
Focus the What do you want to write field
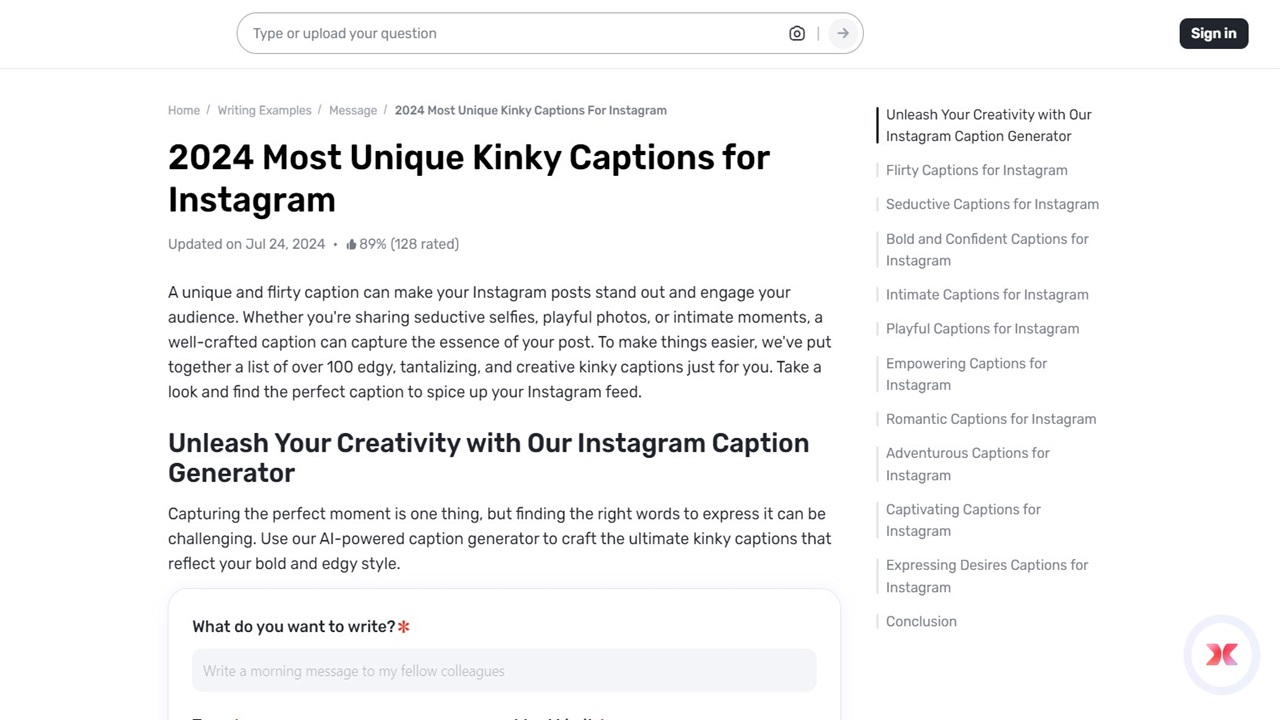click(504, 670)
